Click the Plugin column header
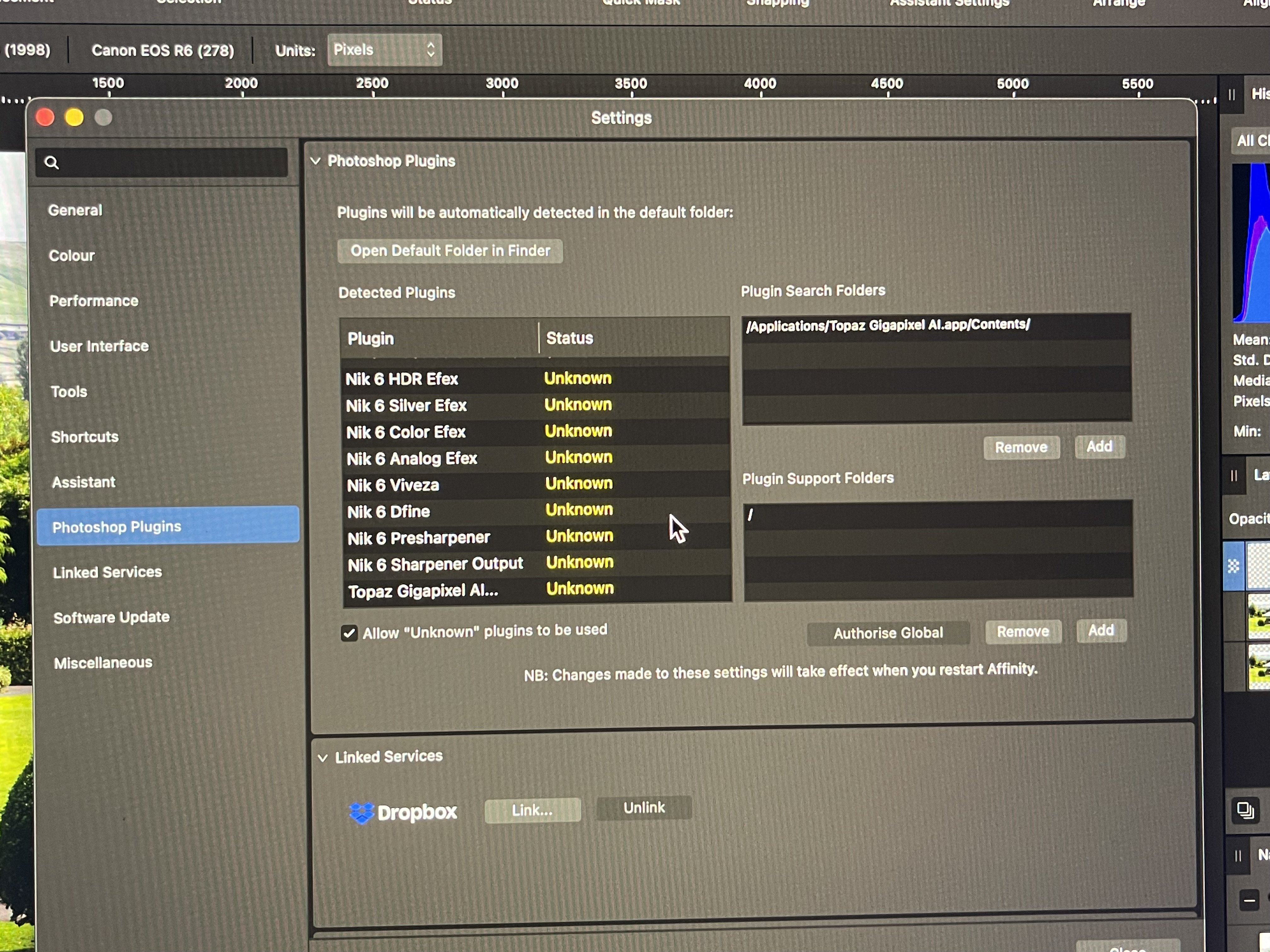This screenshot has width=1270, height=952. click(x=439, y=338)
